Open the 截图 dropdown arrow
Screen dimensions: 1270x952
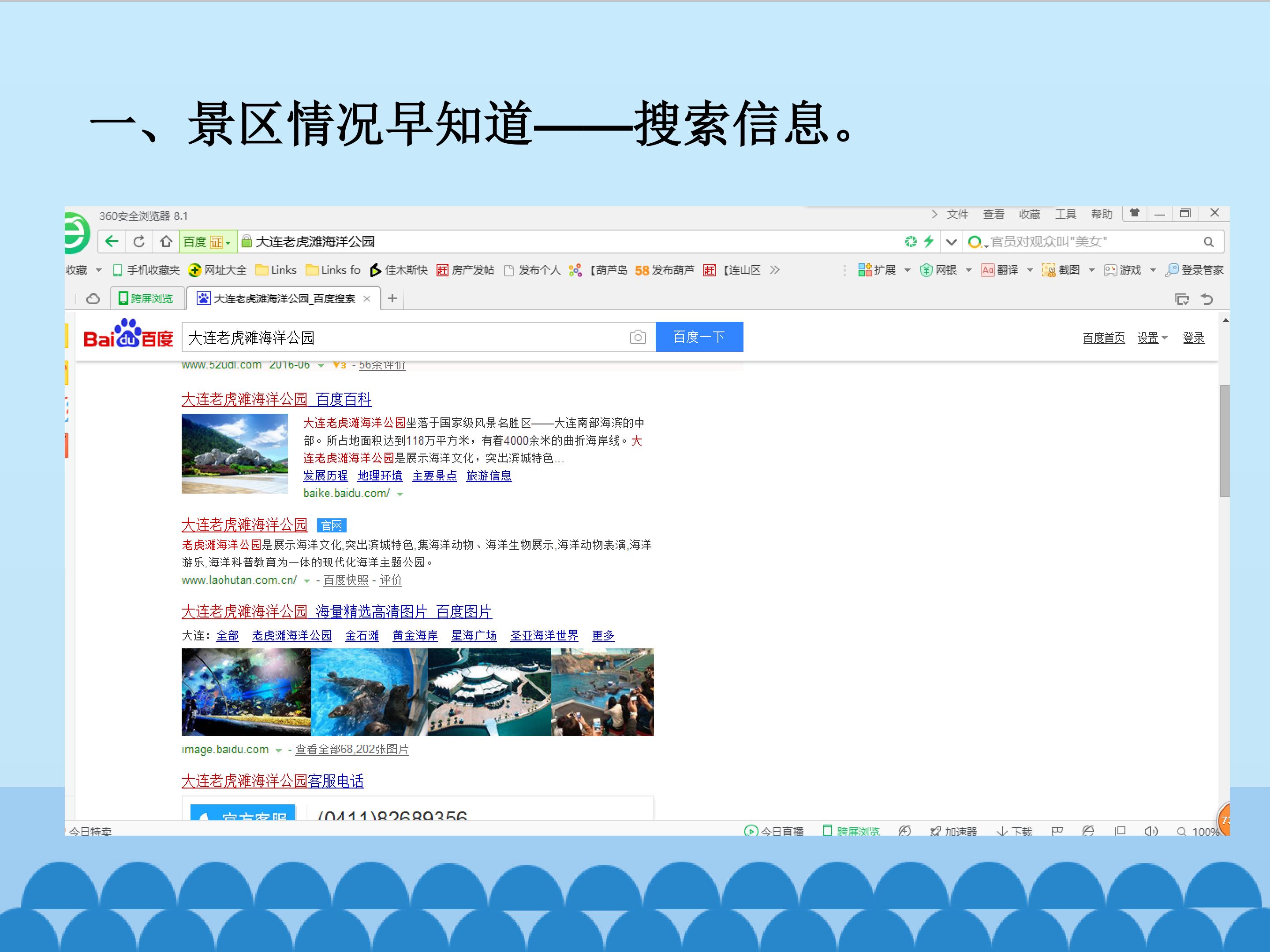1091,270
